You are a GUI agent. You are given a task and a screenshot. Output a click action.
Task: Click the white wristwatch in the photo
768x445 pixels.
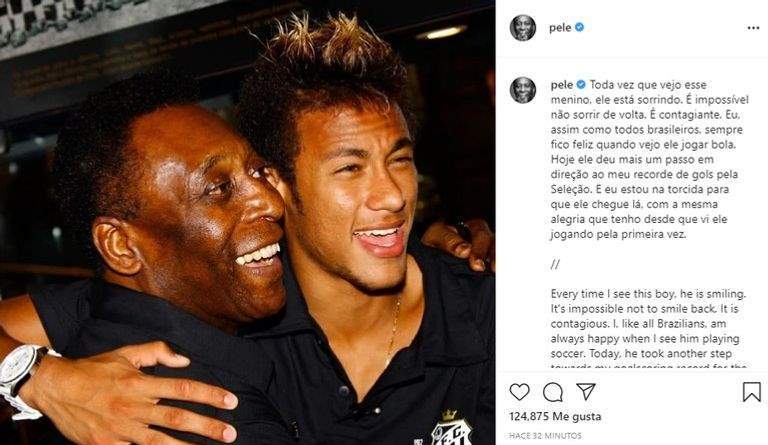pos(22,379)
